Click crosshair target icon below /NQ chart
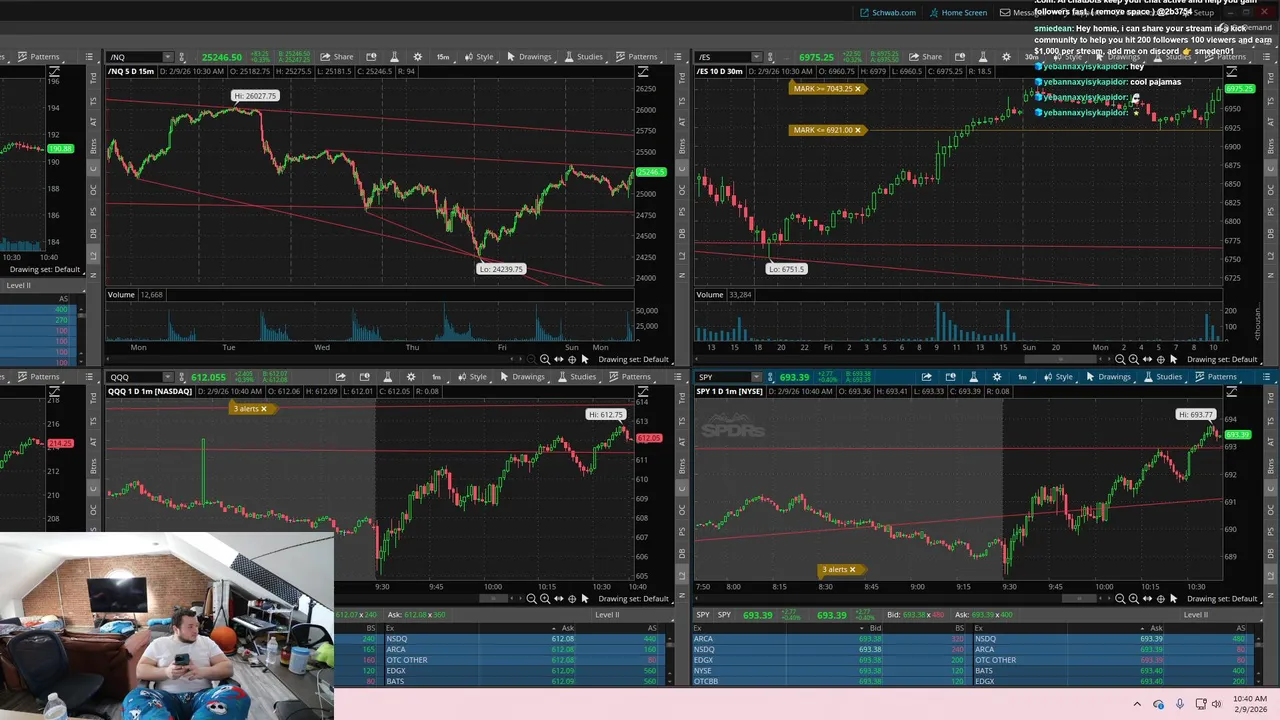Viewport: 1280px width, 720px height. (x=572, y=359)
